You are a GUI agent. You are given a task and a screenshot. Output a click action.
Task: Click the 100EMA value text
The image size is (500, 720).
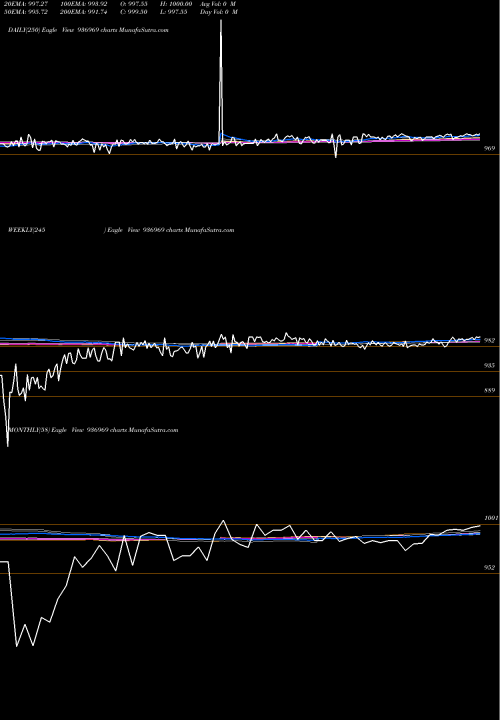click(84, 4)
